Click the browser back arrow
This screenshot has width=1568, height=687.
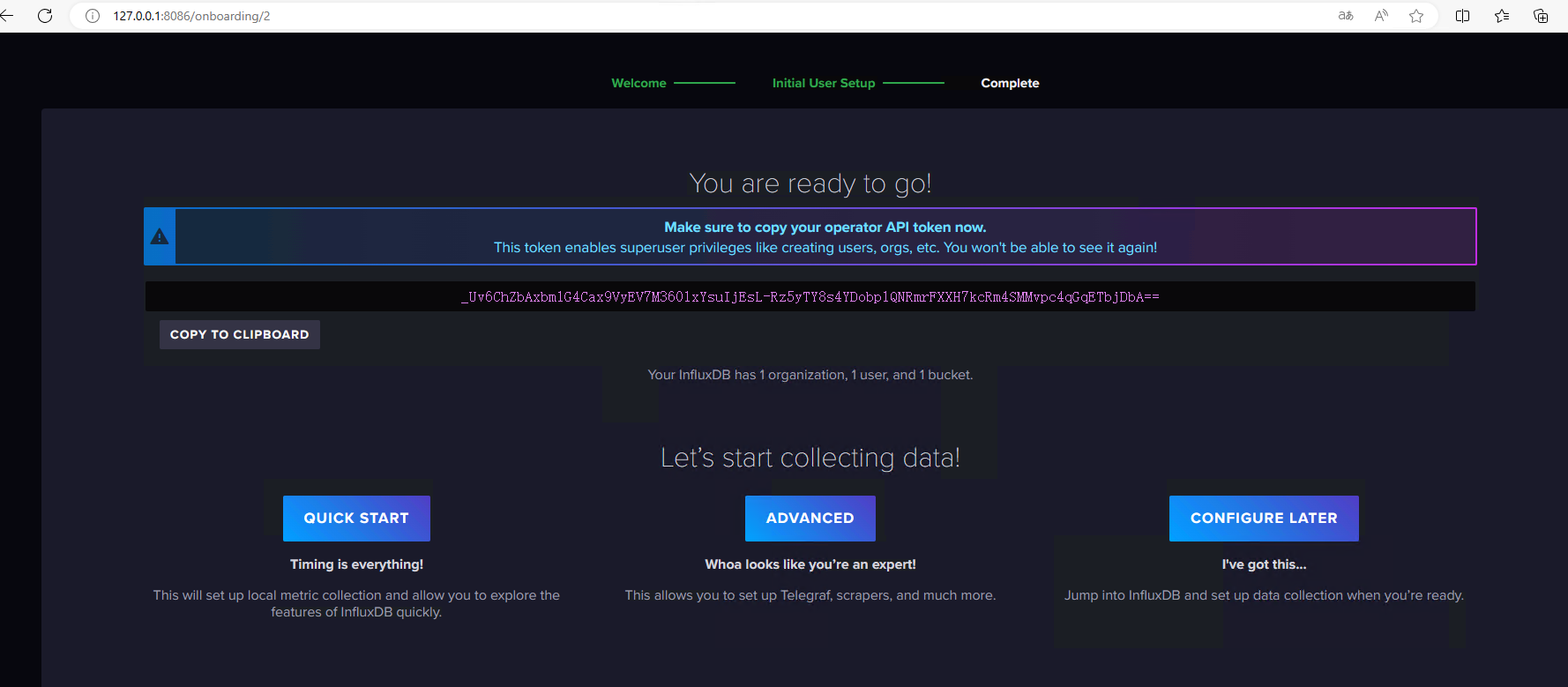6,16
